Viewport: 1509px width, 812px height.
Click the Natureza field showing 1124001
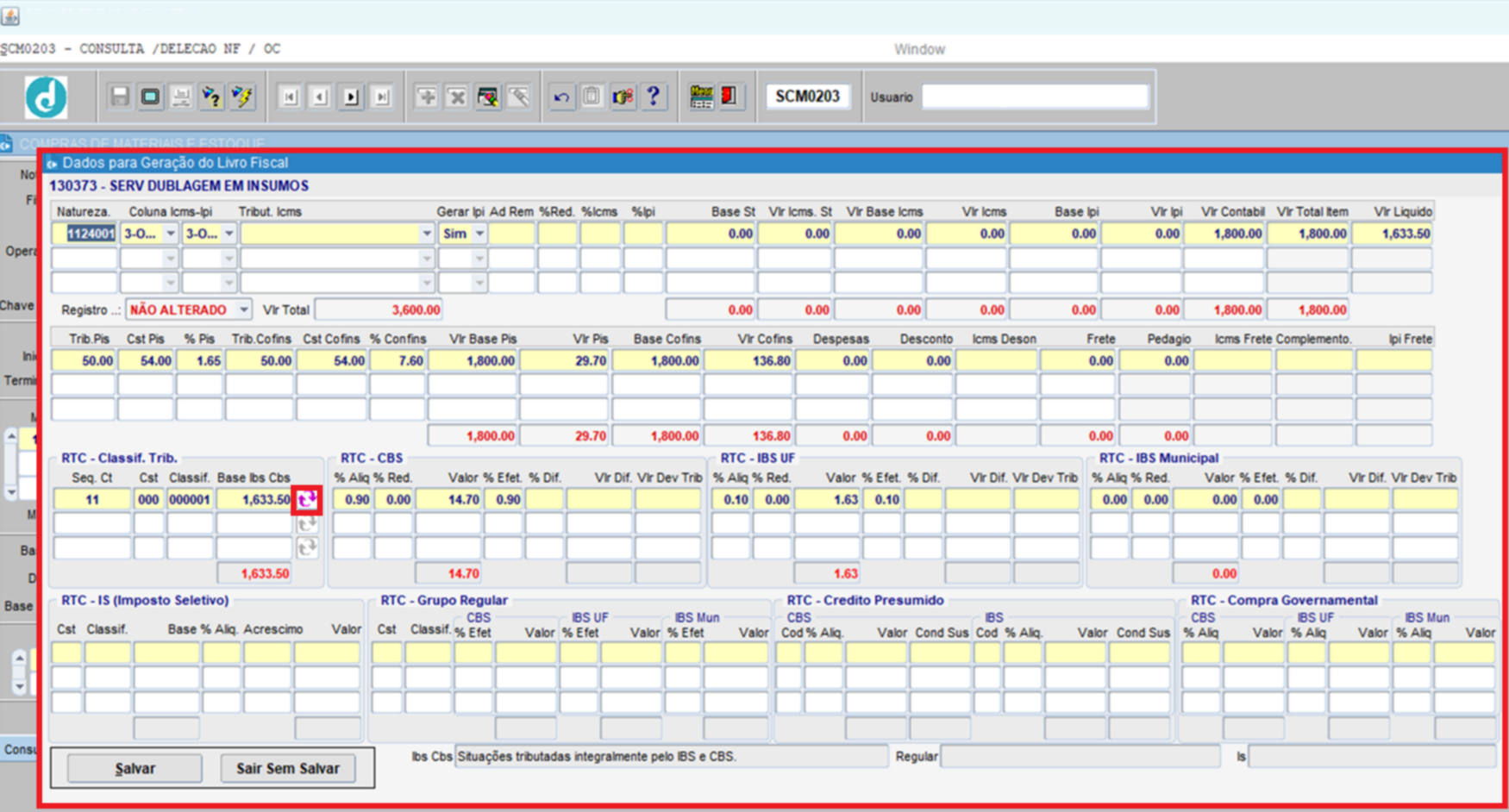pos(84,234)
